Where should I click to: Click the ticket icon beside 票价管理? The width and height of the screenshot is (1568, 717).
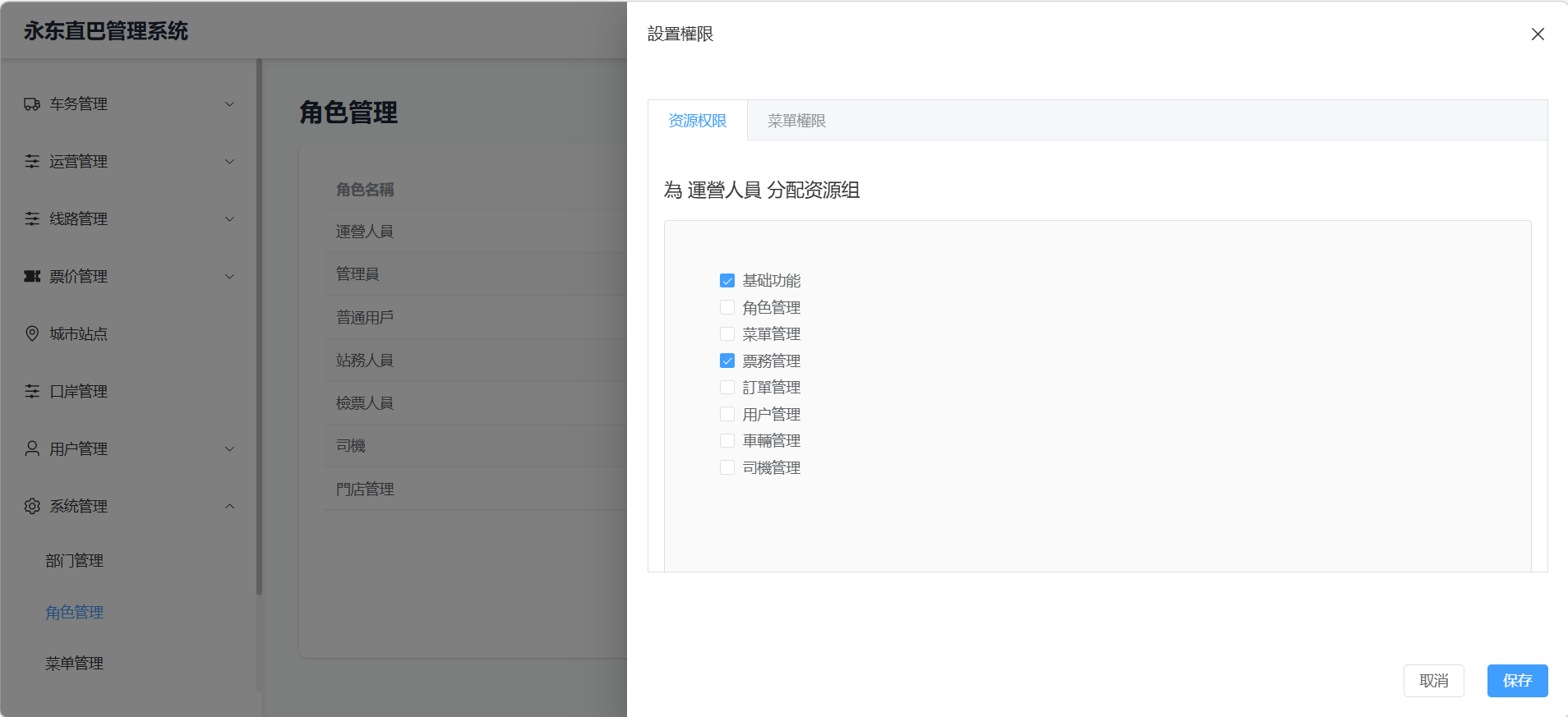point(32,277)
